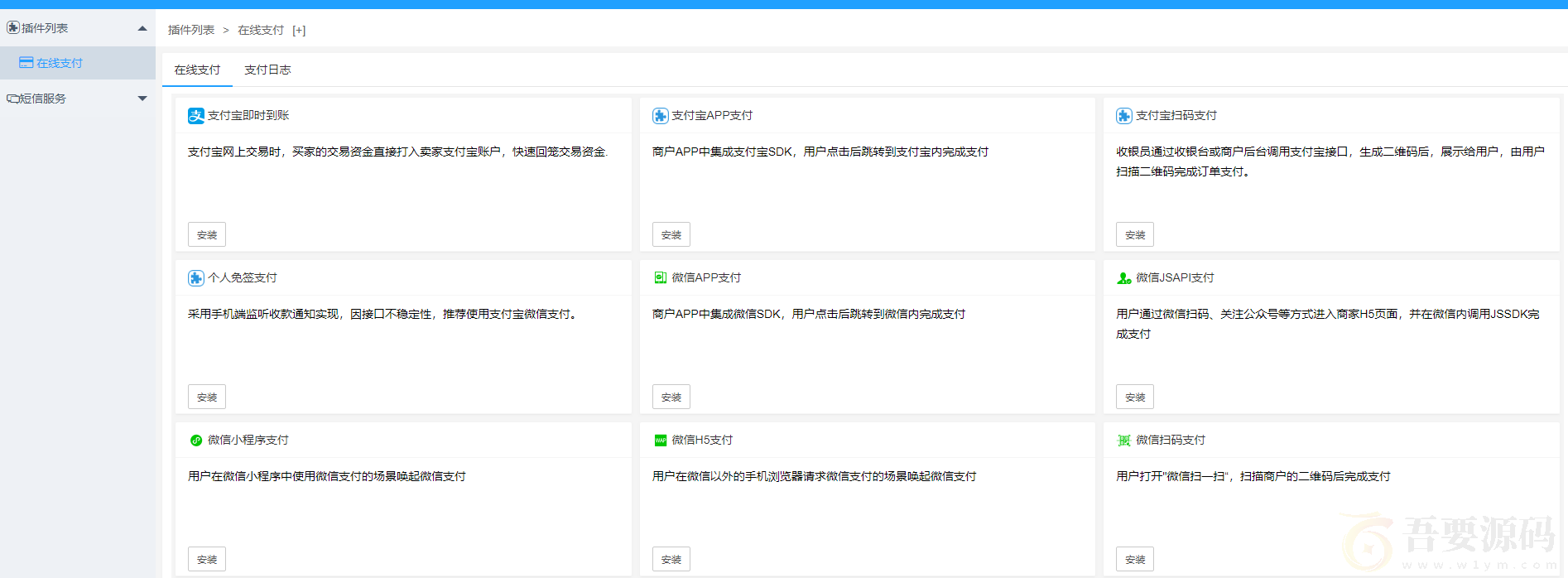Click the green icon beside 微信APP支付
The width and height of the screenshot is (1568, 578).
point(661,277)
